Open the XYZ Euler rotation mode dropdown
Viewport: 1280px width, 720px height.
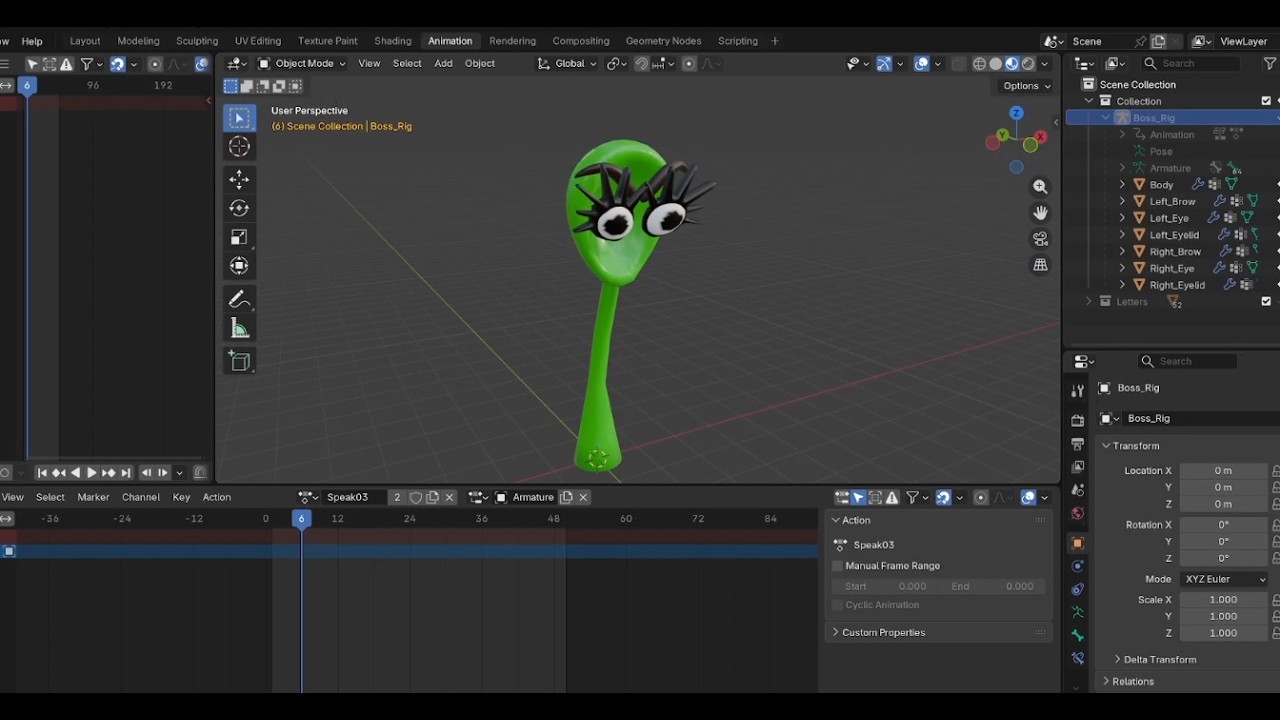[1225, 579]
